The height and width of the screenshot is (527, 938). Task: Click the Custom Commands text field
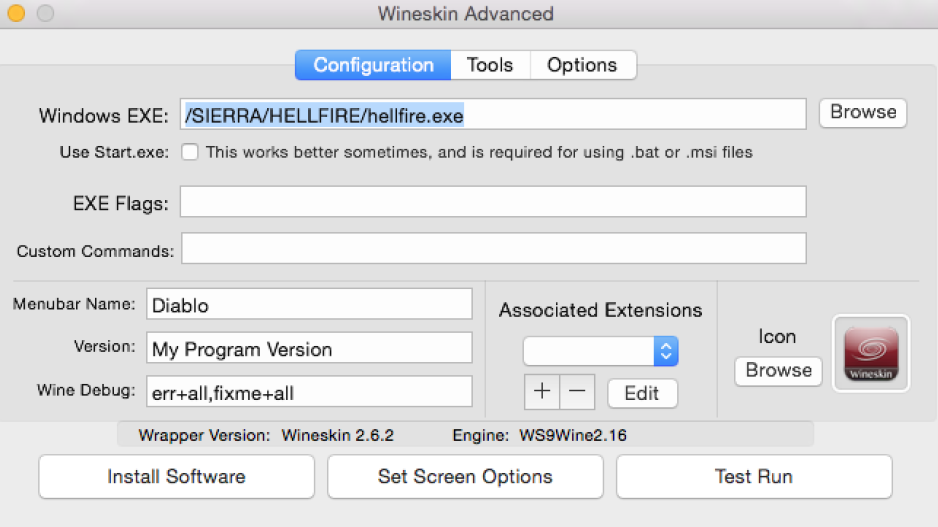coord(494,248)
